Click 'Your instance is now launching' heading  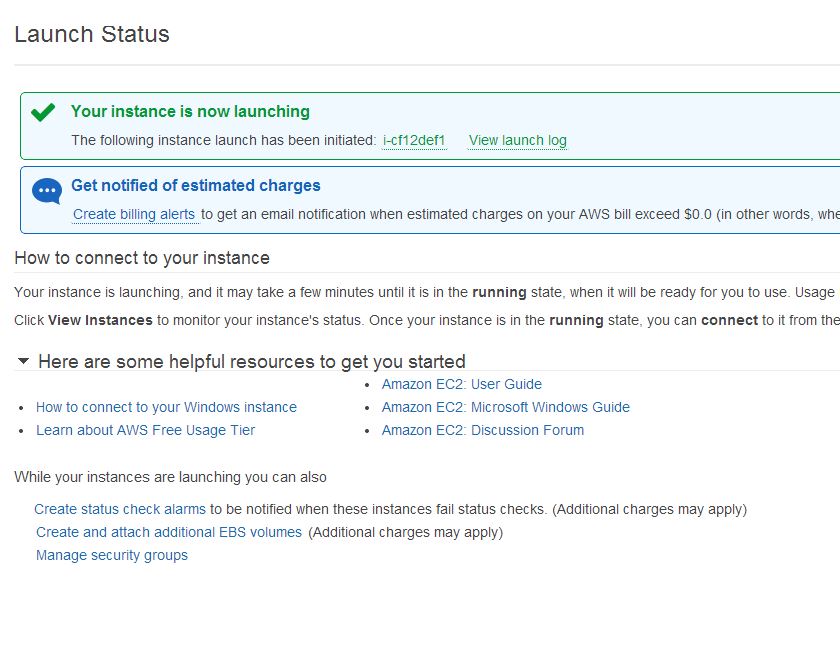click(190, 112)
